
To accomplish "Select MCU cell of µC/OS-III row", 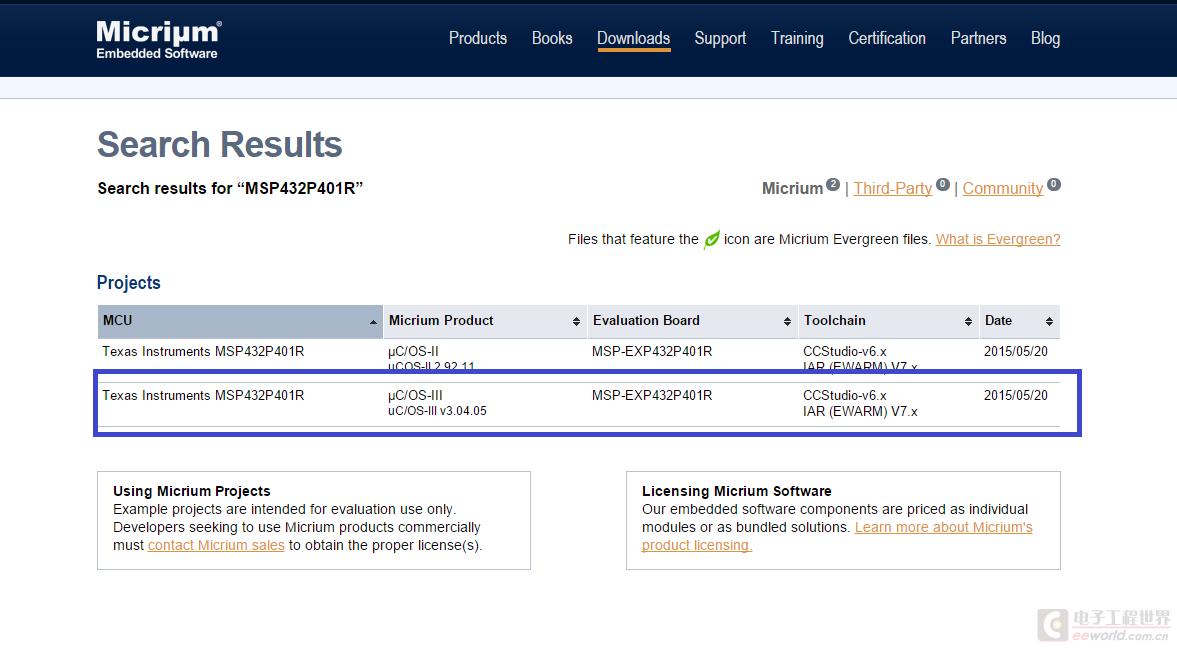I will [203, 396].
